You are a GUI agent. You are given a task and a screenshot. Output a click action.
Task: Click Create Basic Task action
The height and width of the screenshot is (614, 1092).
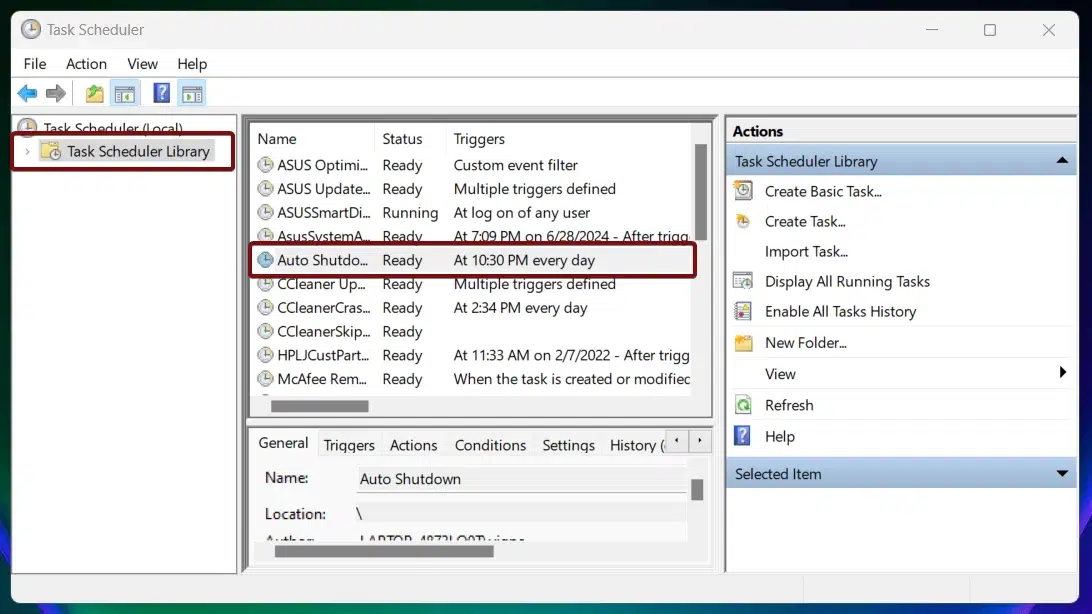[x=823, y=191]
